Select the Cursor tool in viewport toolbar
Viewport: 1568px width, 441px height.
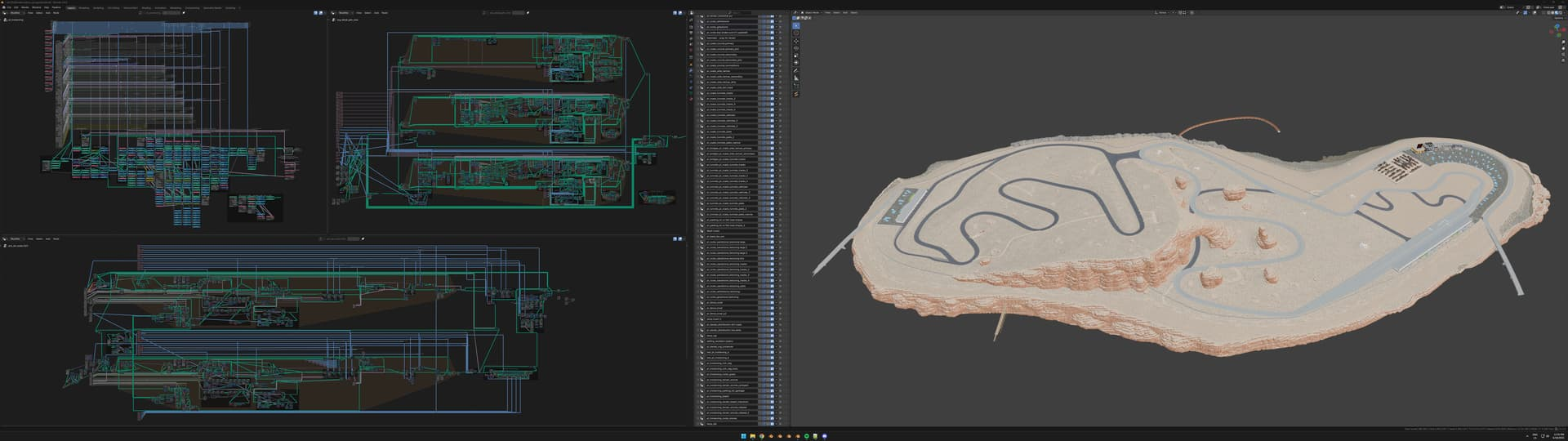pyautogui.click(x=795, y=33)
